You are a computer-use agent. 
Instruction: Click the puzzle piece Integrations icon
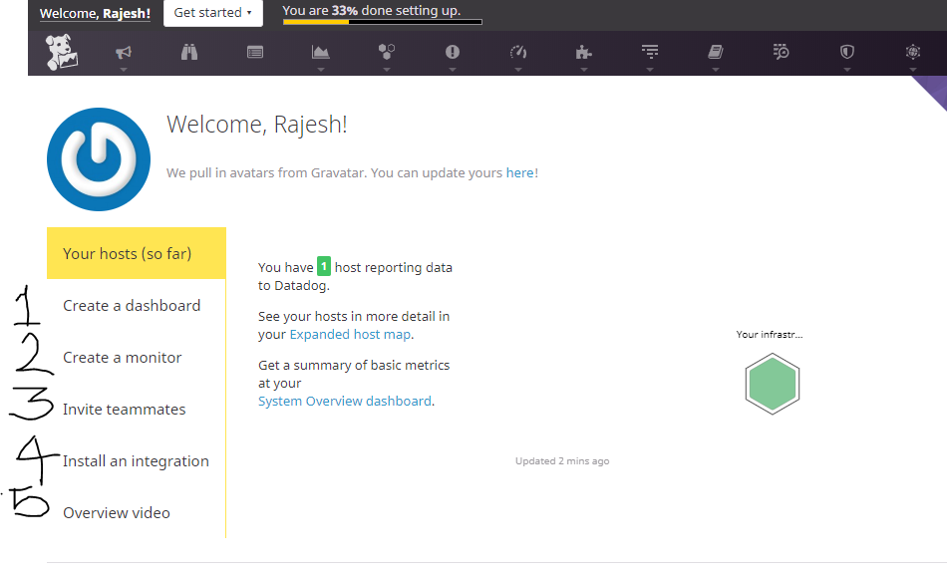coord(584,53)
